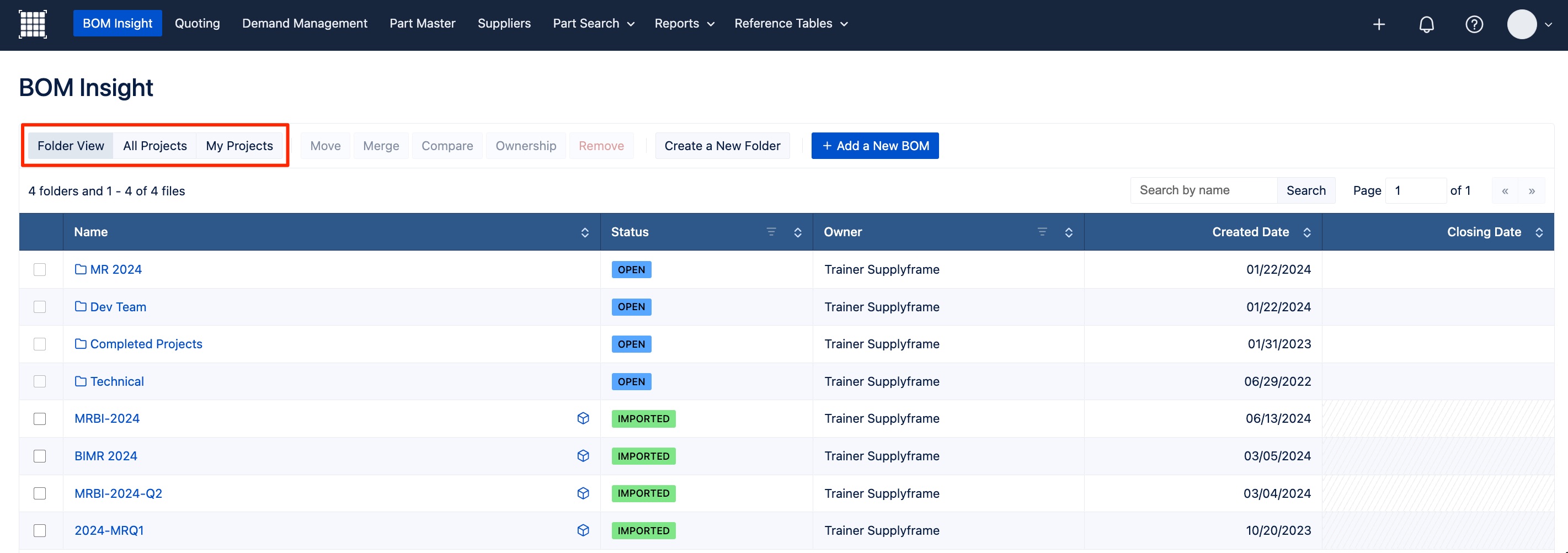Click the Remove button

601,146
